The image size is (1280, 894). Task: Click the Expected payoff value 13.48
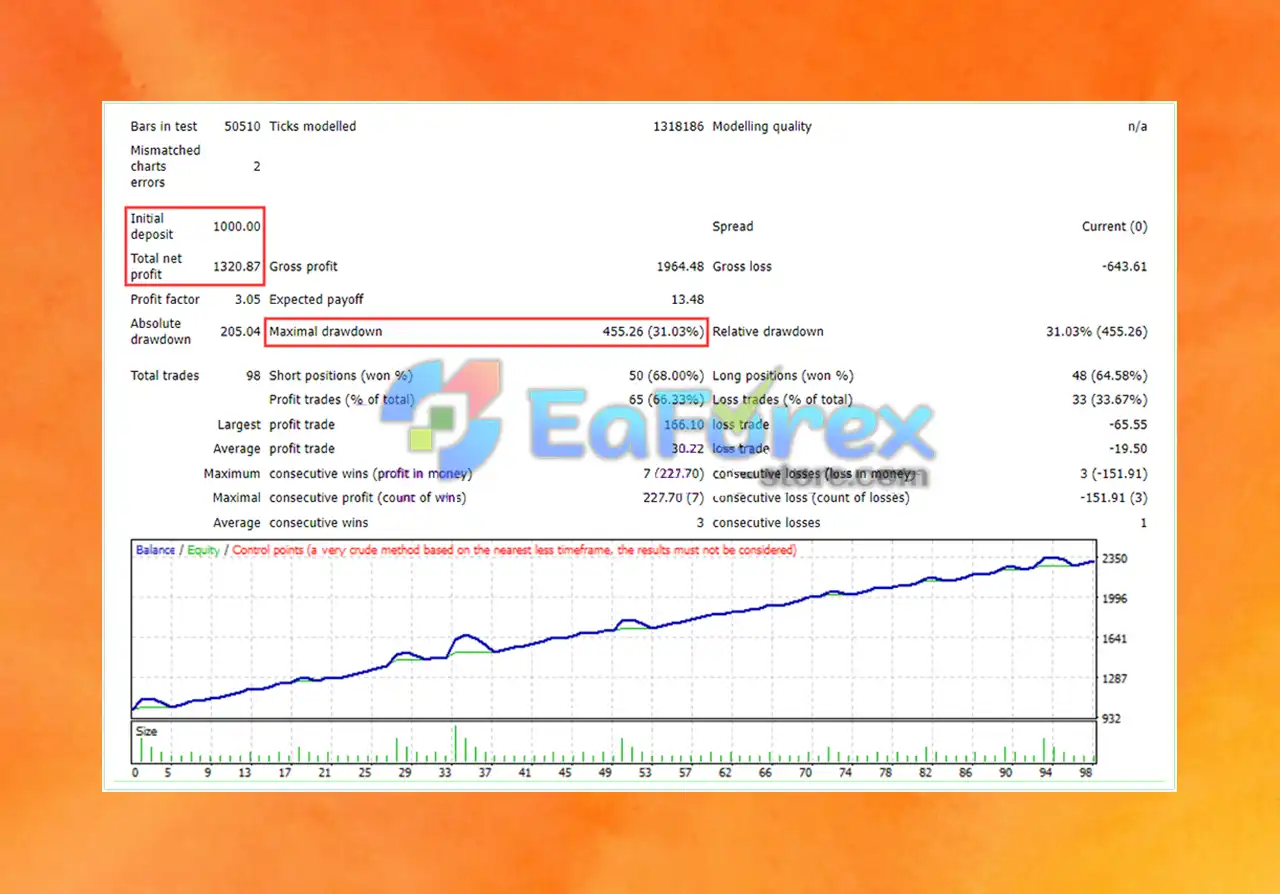click(688, 300)
